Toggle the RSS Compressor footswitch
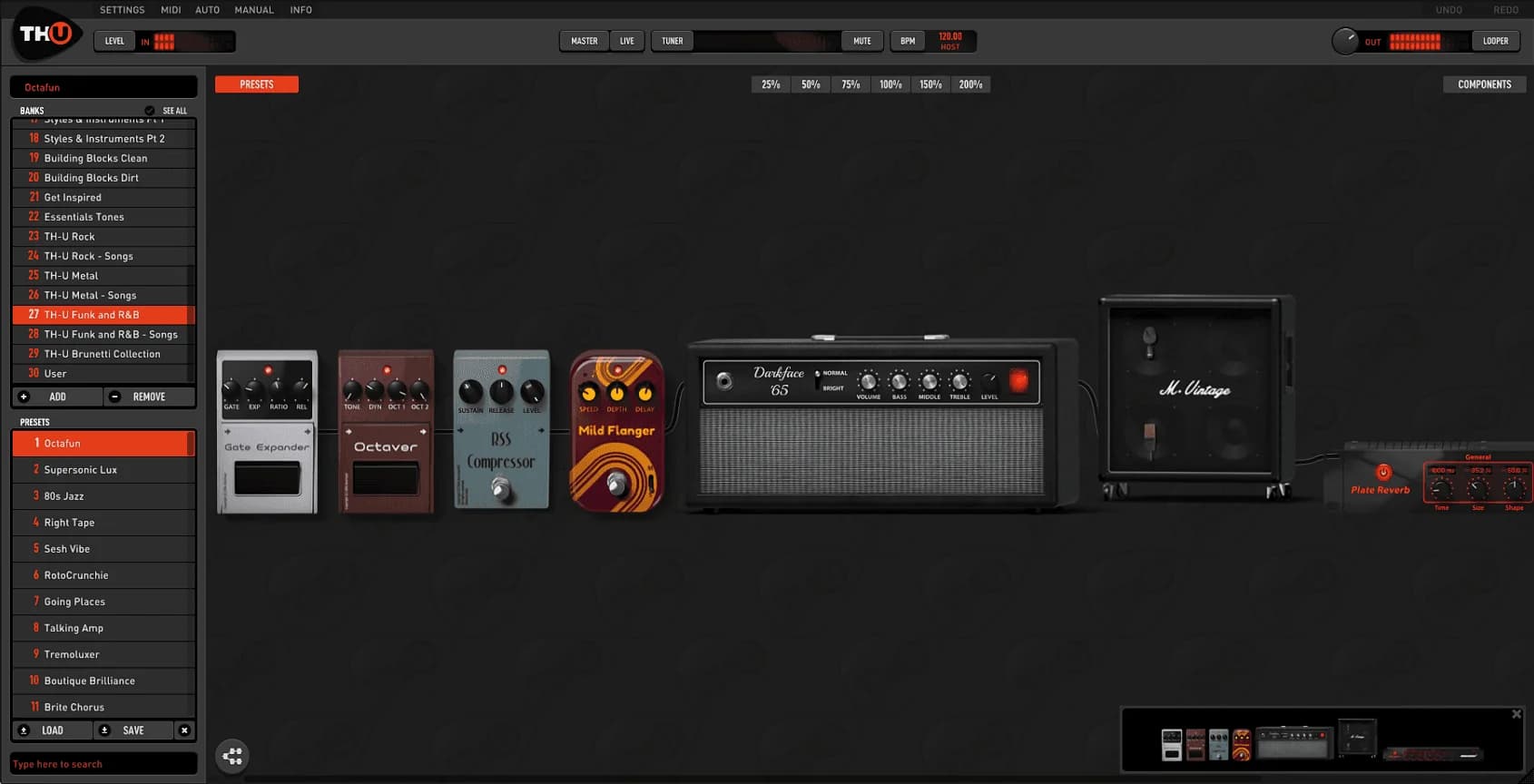 click(x=500, y=488)
